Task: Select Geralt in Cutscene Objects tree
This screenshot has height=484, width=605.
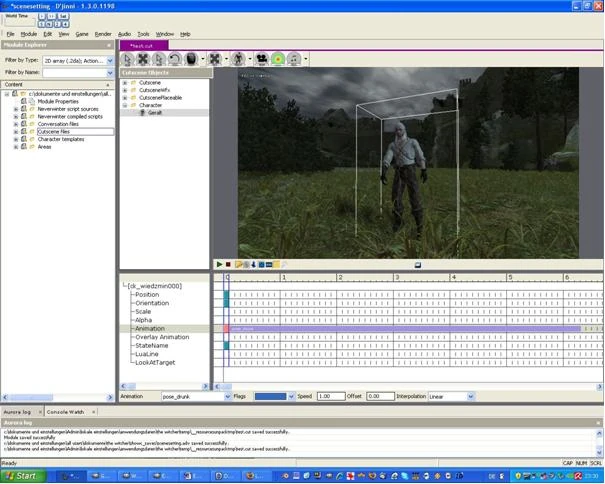Action: pos(155,113)
